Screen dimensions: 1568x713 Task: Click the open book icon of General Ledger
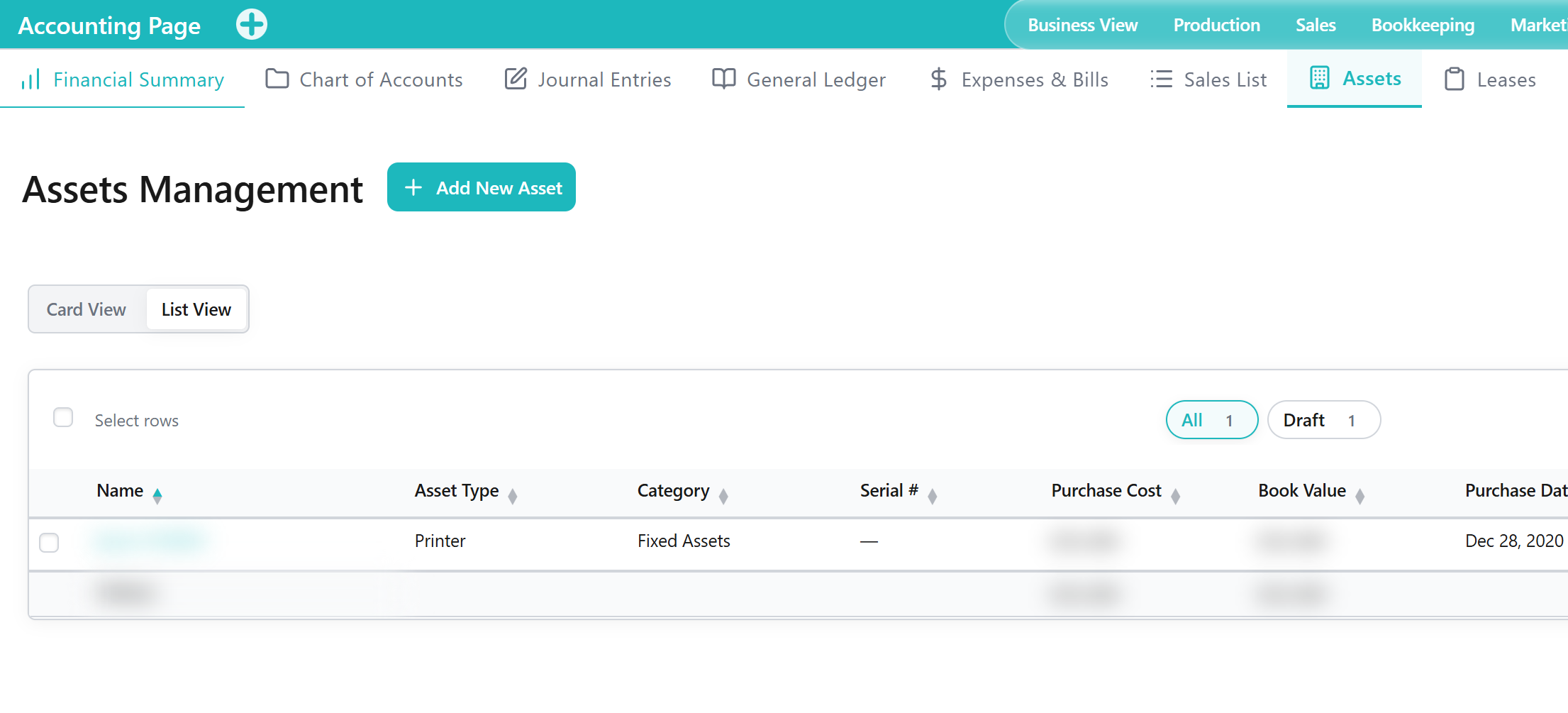(x=724, y=79)
